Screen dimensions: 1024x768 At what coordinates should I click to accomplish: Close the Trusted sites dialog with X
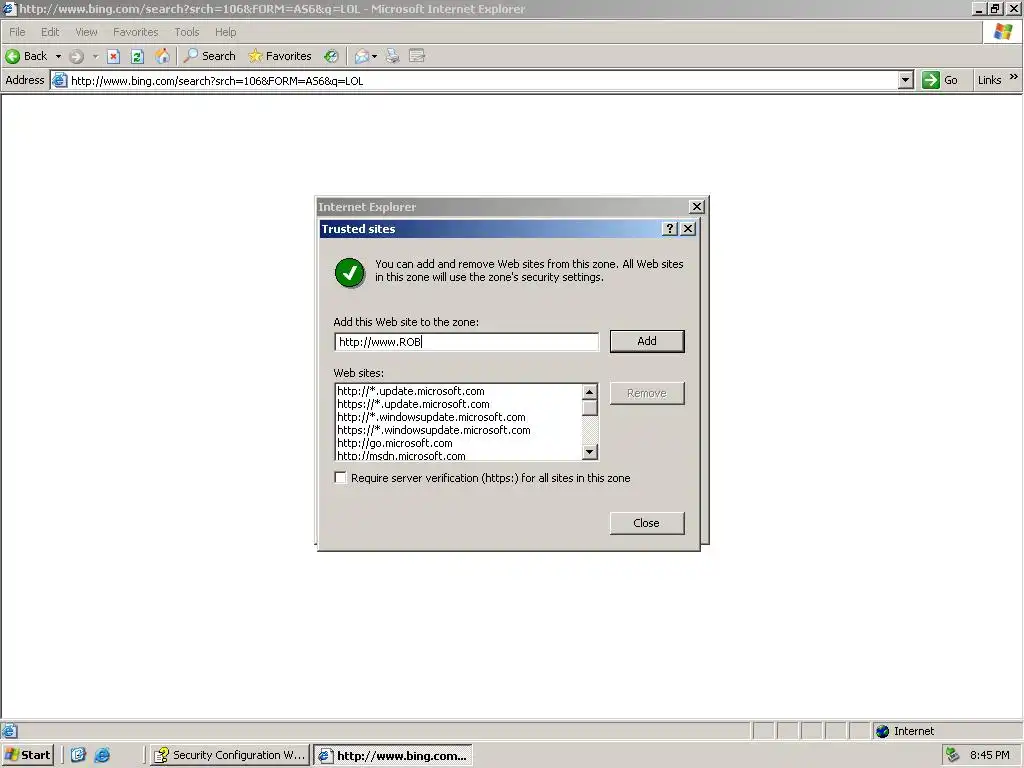(x=688, y=229)
